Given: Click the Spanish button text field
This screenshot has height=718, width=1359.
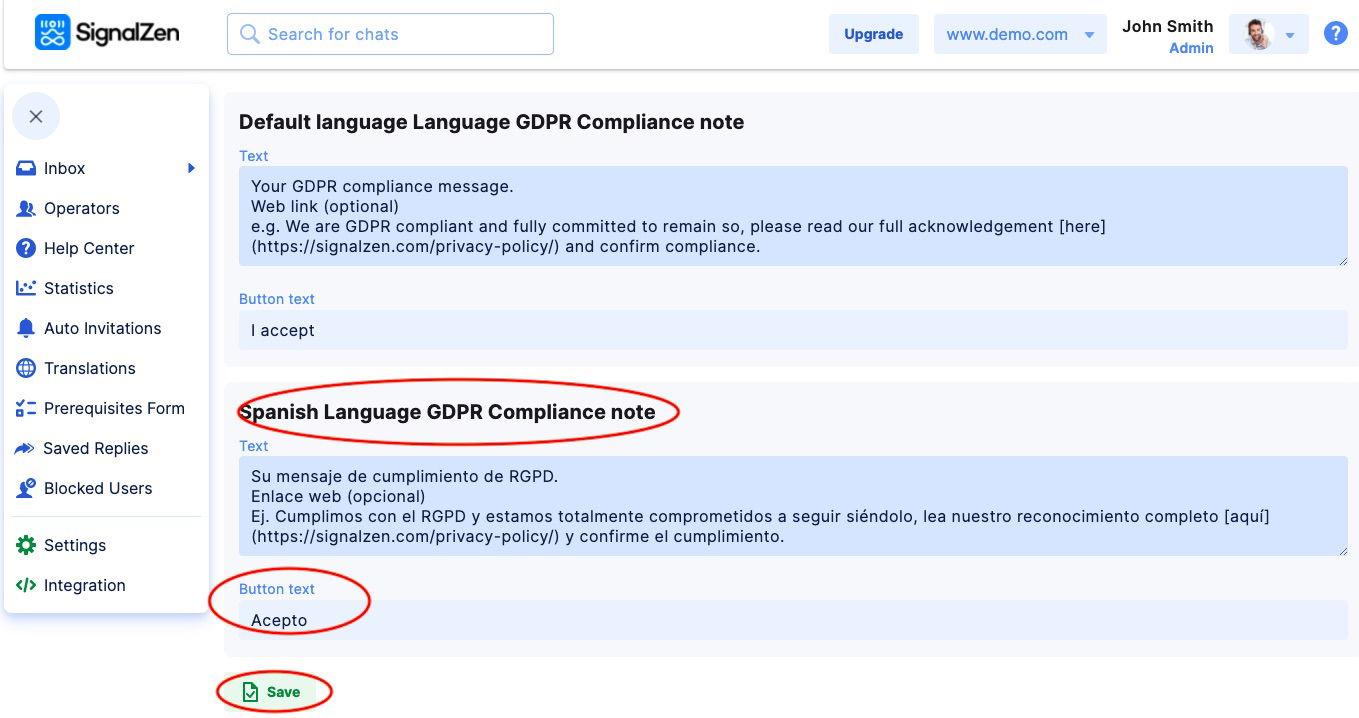Looking at the screenshot, I should tap(792, 621).
